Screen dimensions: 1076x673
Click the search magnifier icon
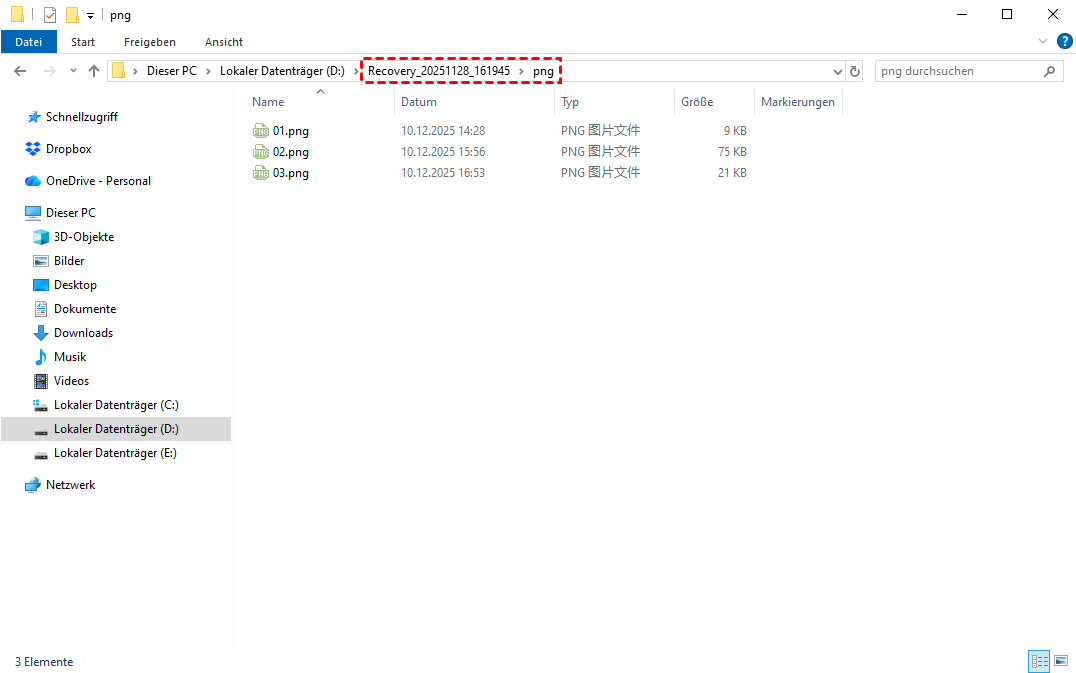(1049, 71)
